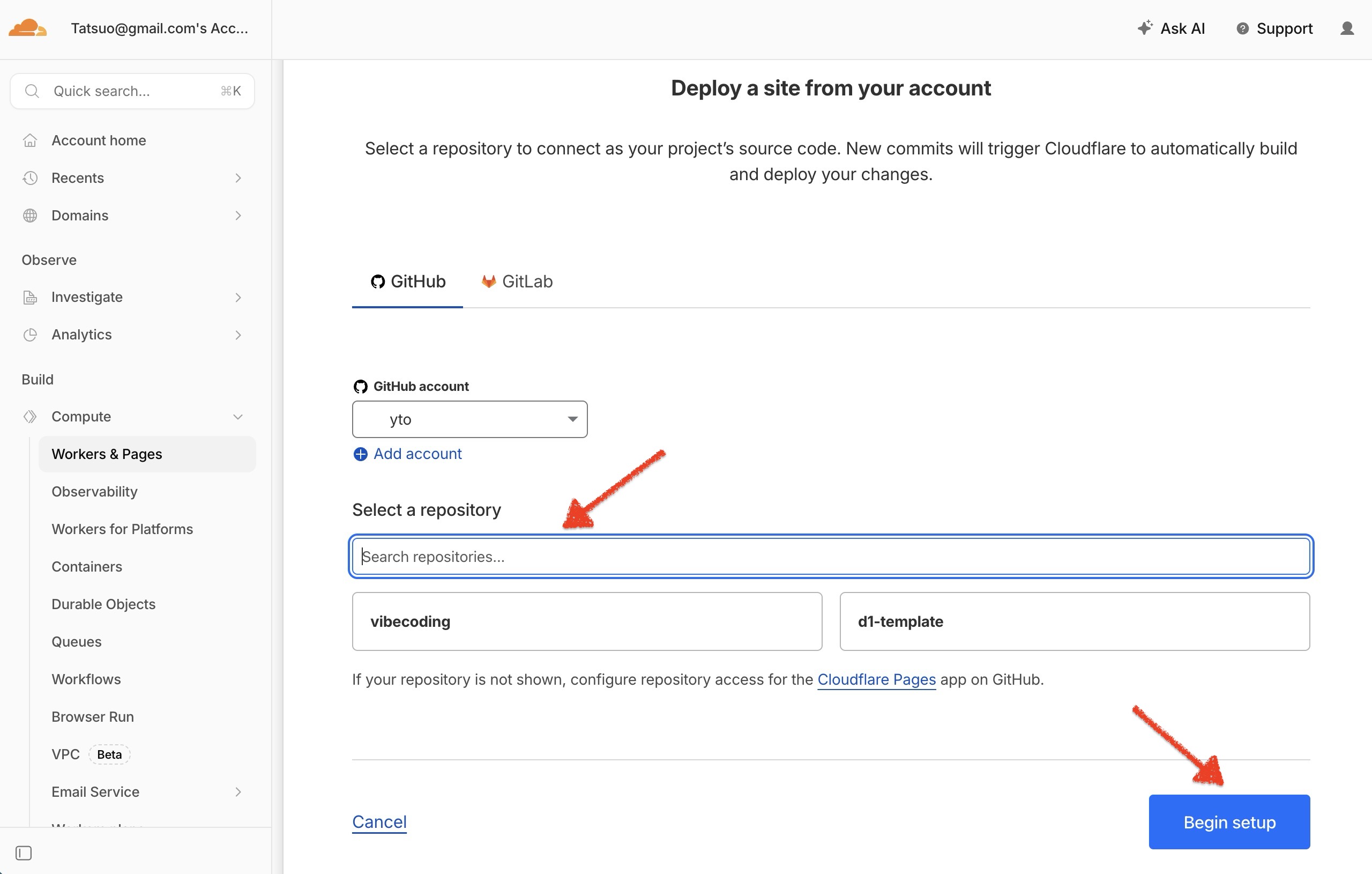The width and height of the screenshot is (1372, 874).
Task: Click the Tatsuo@gmail.com account name
Action: click(160, 28)
